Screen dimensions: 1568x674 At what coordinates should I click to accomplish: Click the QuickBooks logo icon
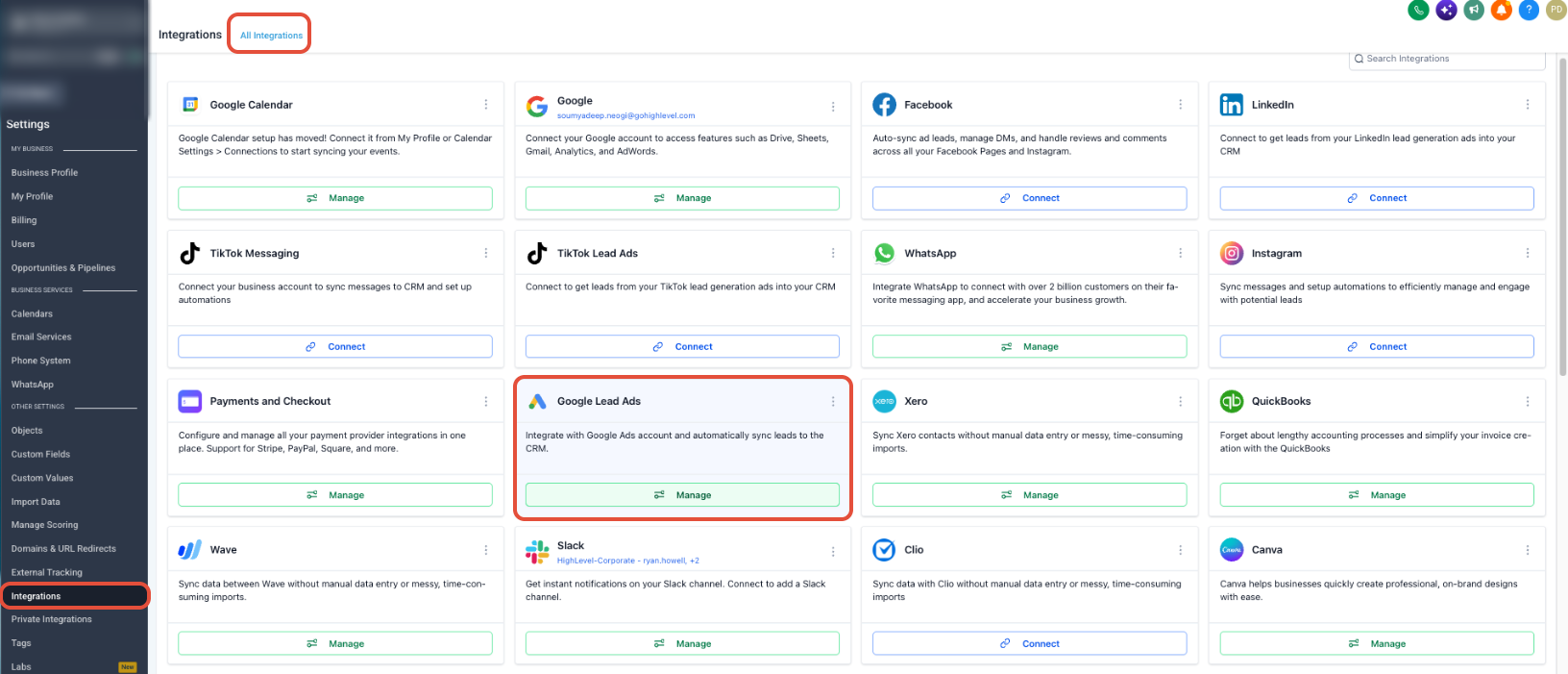tap(1232, 401)
